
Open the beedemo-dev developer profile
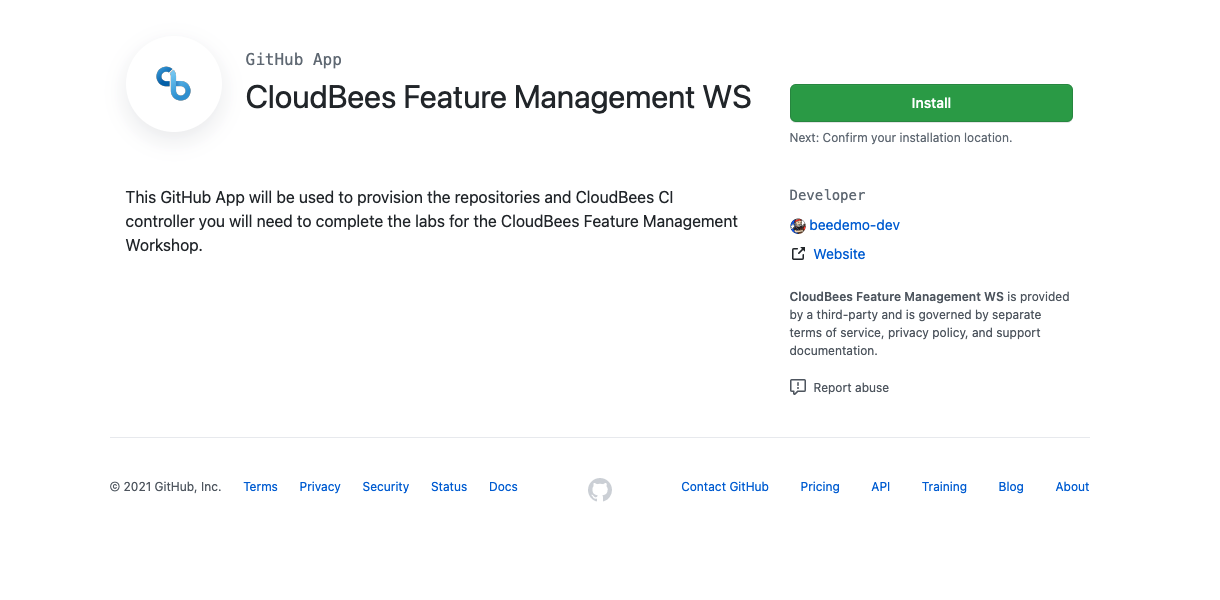pos(857,225)
